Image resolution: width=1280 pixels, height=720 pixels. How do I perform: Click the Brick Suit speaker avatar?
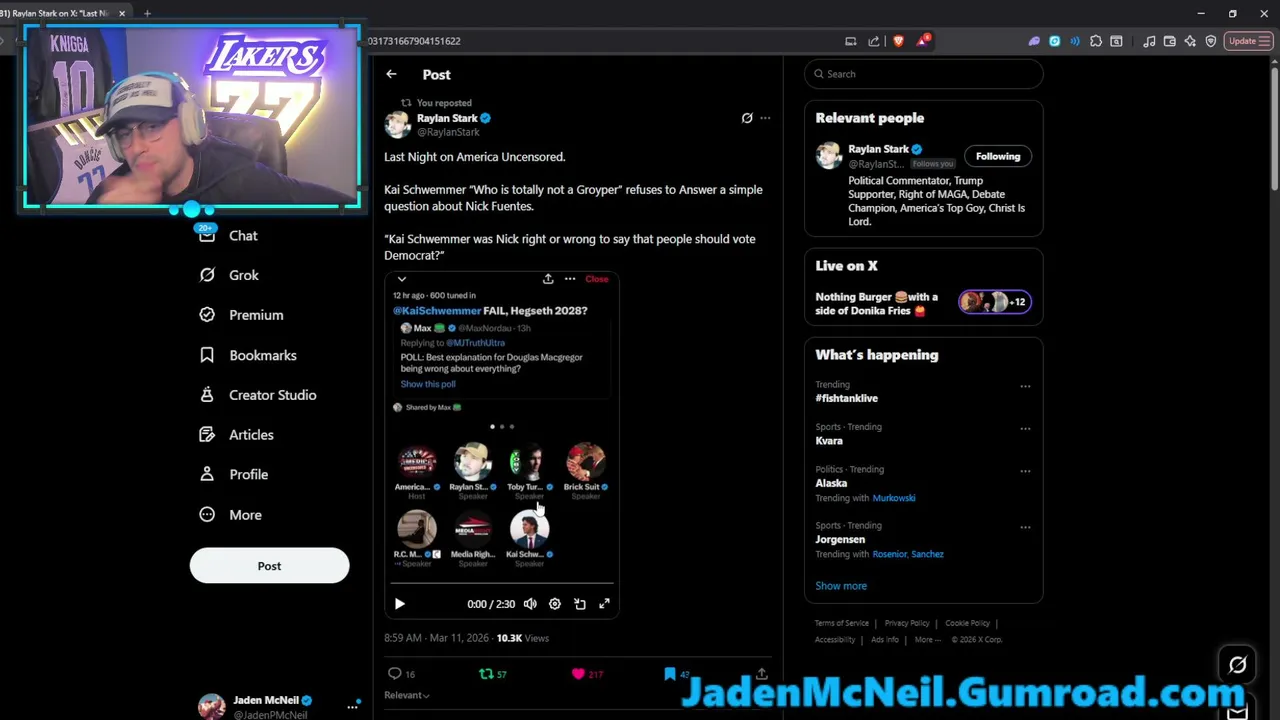click(x=585, y=462)
